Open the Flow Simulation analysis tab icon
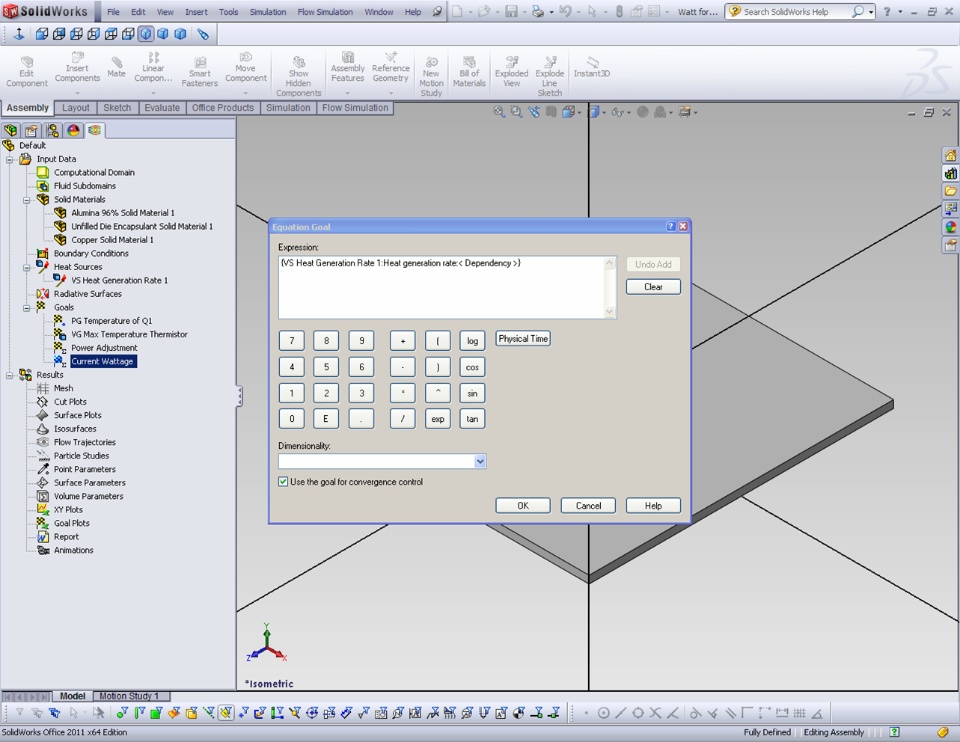The height and width of the screenshot is (742, 960). click(94, 130)
